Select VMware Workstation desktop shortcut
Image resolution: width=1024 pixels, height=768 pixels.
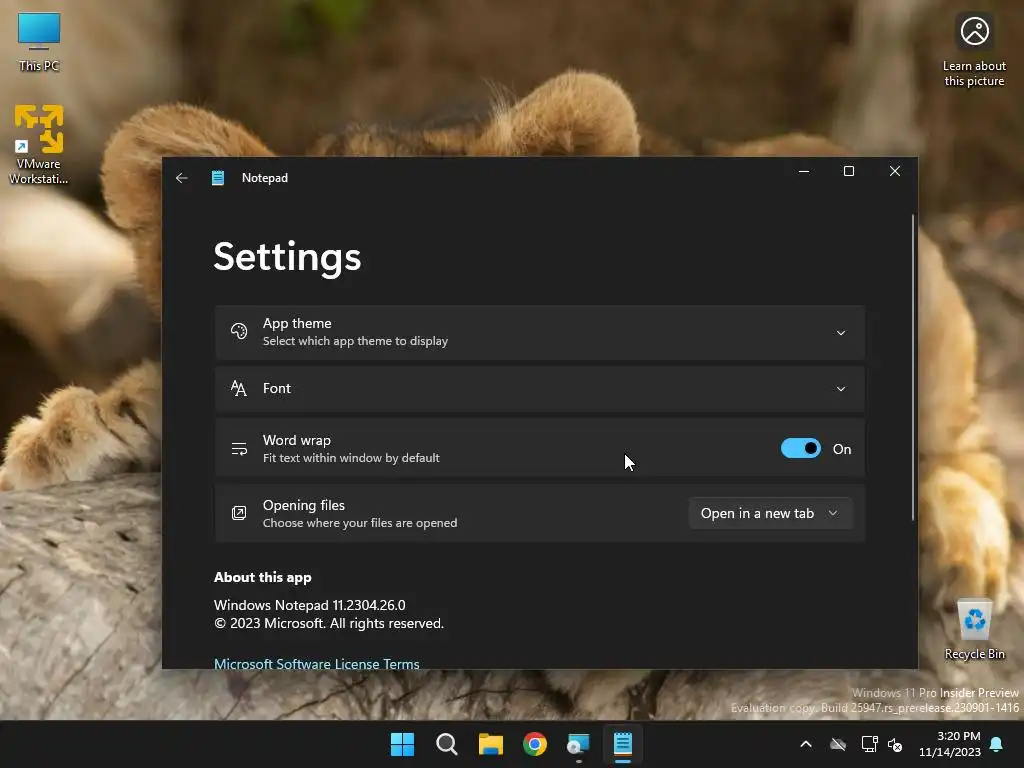click(39, 144)
